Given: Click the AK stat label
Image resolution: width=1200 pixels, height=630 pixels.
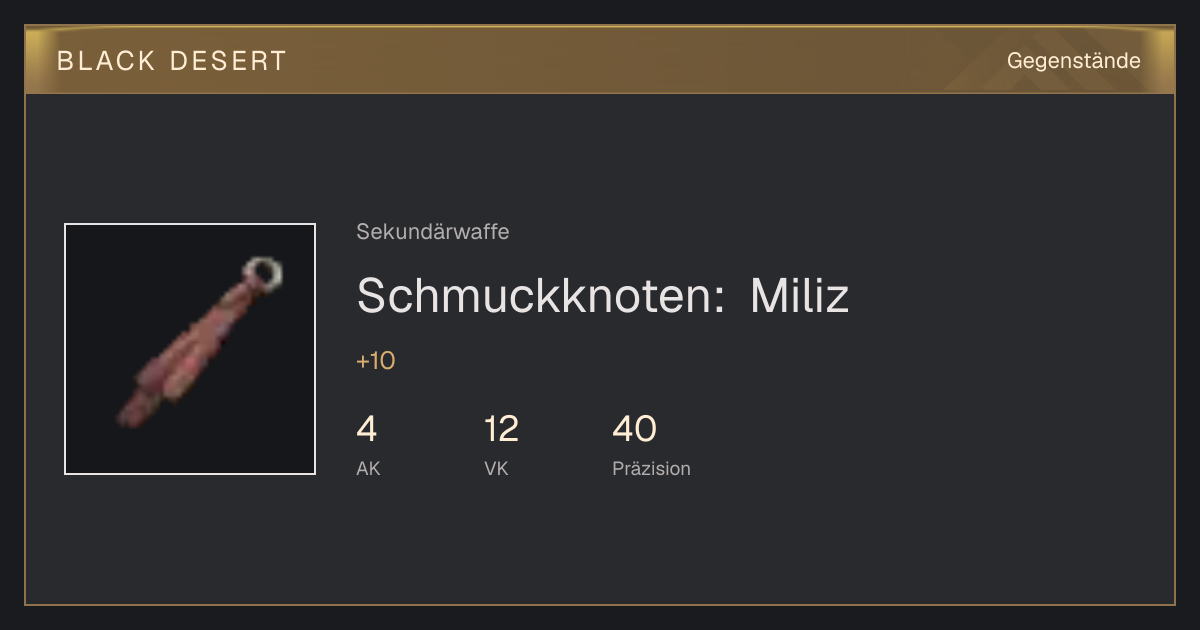Looking at the screenshot, I should point(368,468).
